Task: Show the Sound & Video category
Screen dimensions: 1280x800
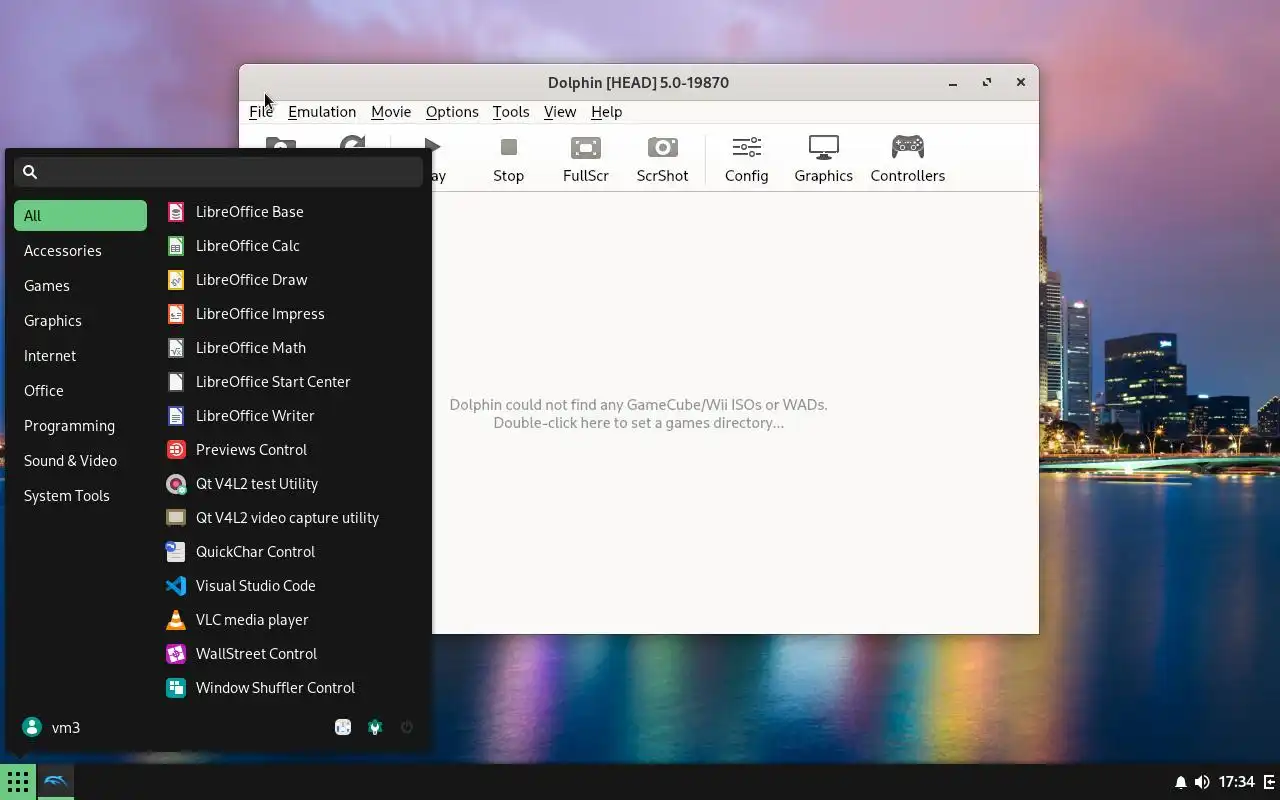Action: (80, 460)
